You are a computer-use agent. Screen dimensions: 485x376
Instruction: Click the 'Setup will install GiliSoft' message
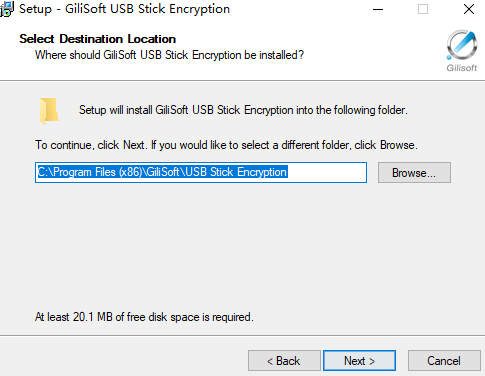click(243, 110)
